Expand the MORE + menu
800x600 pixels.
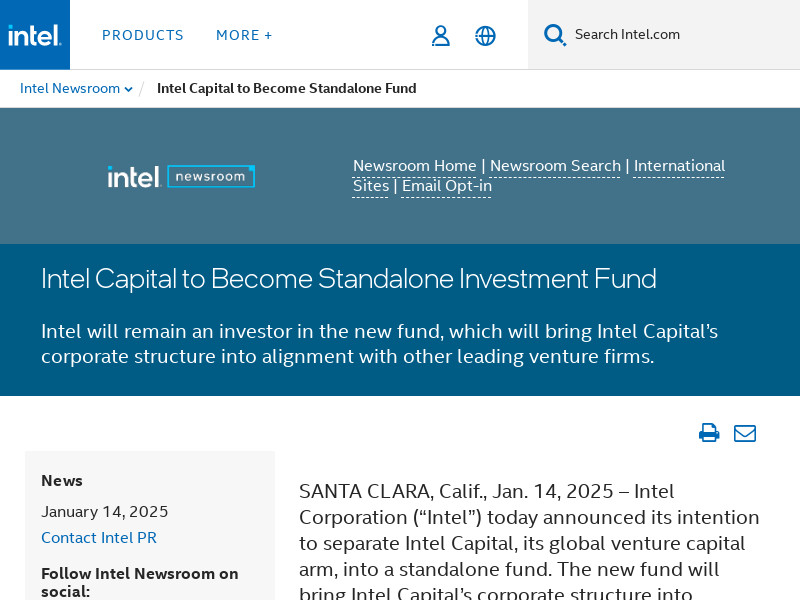pos(244,35)
